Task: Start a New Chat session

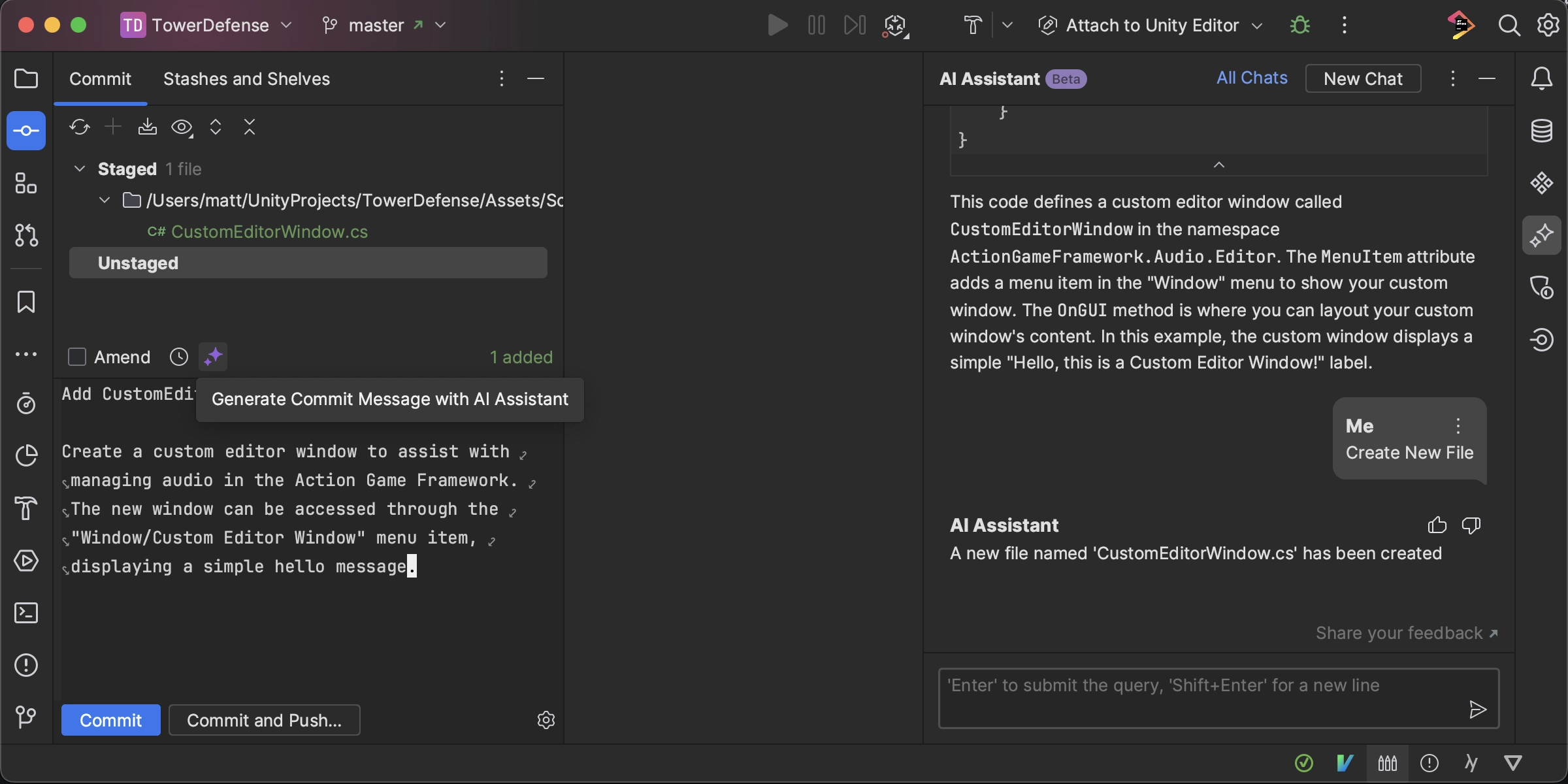Action: click(1363, 78)
